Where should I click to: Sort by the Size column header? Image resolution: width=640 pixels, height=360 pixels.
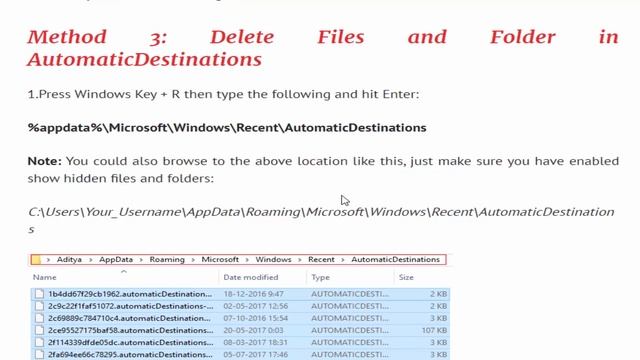coord(406,277)
